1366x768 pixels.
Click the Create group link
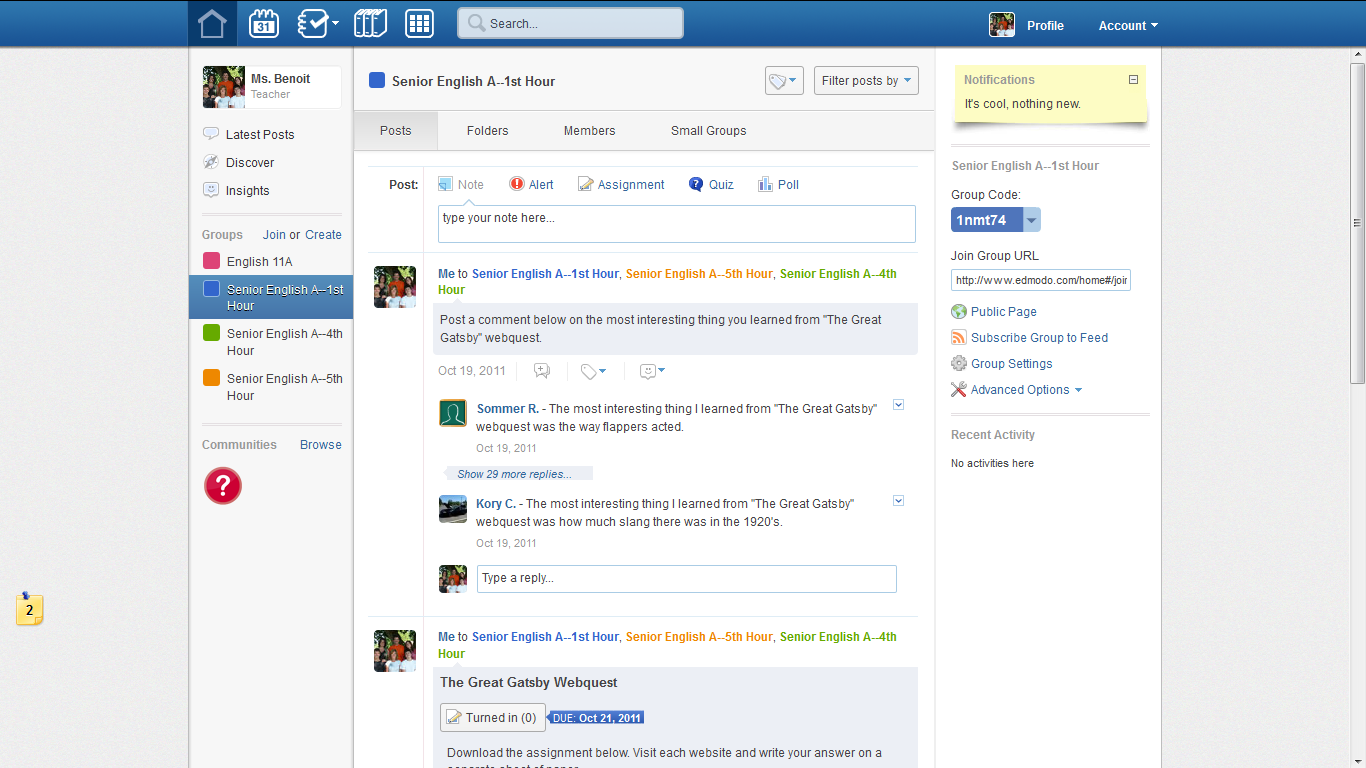coord(323,235)
